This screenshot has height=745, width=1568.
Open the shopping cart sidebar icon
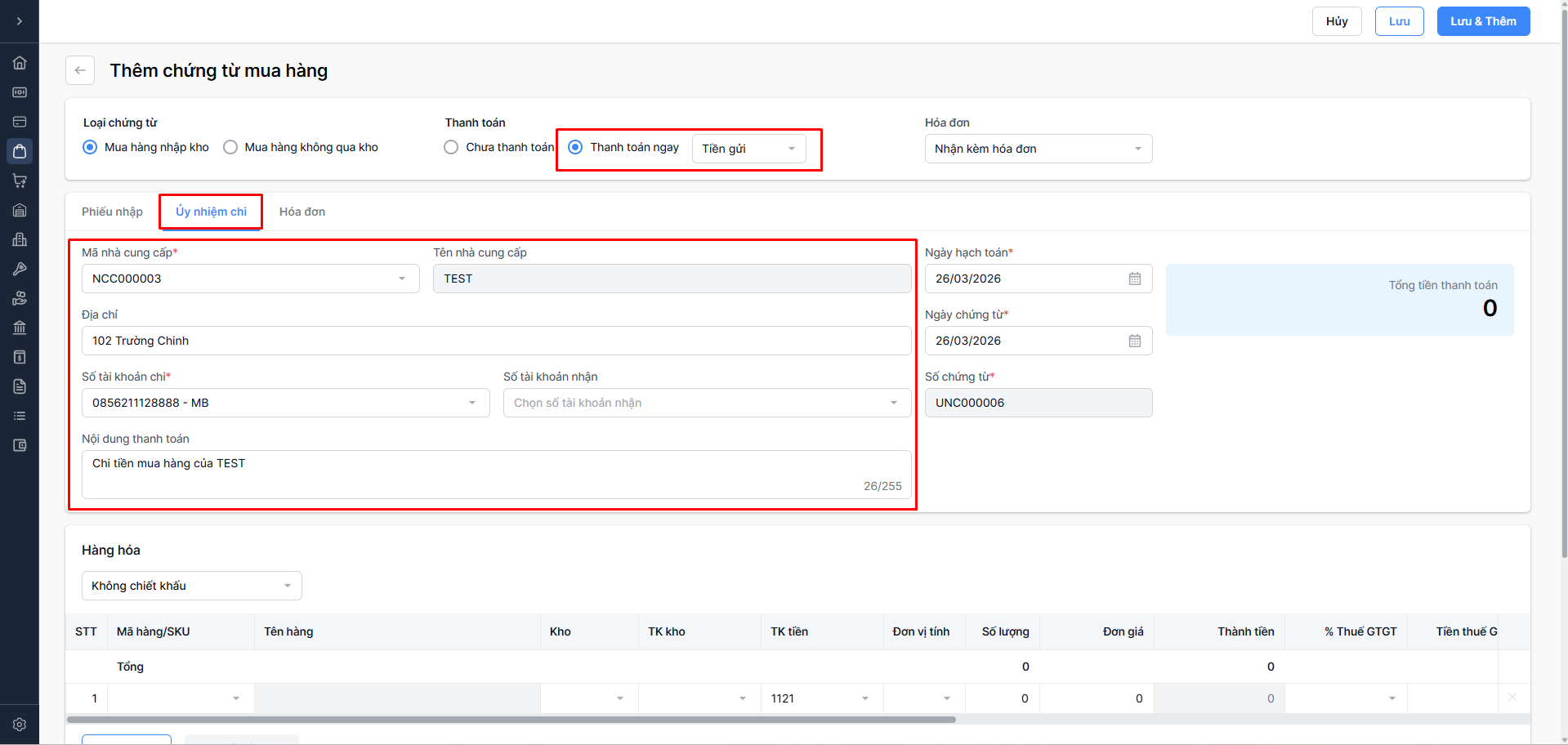click(20, 181)
